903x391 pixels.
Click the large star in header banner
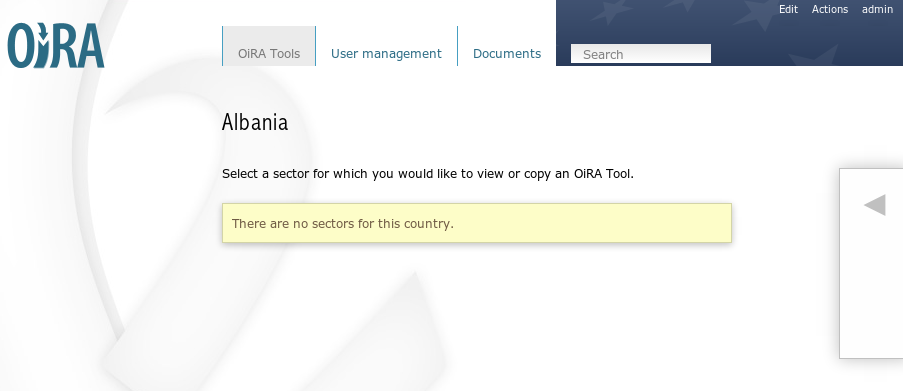[x=757, y=16]
